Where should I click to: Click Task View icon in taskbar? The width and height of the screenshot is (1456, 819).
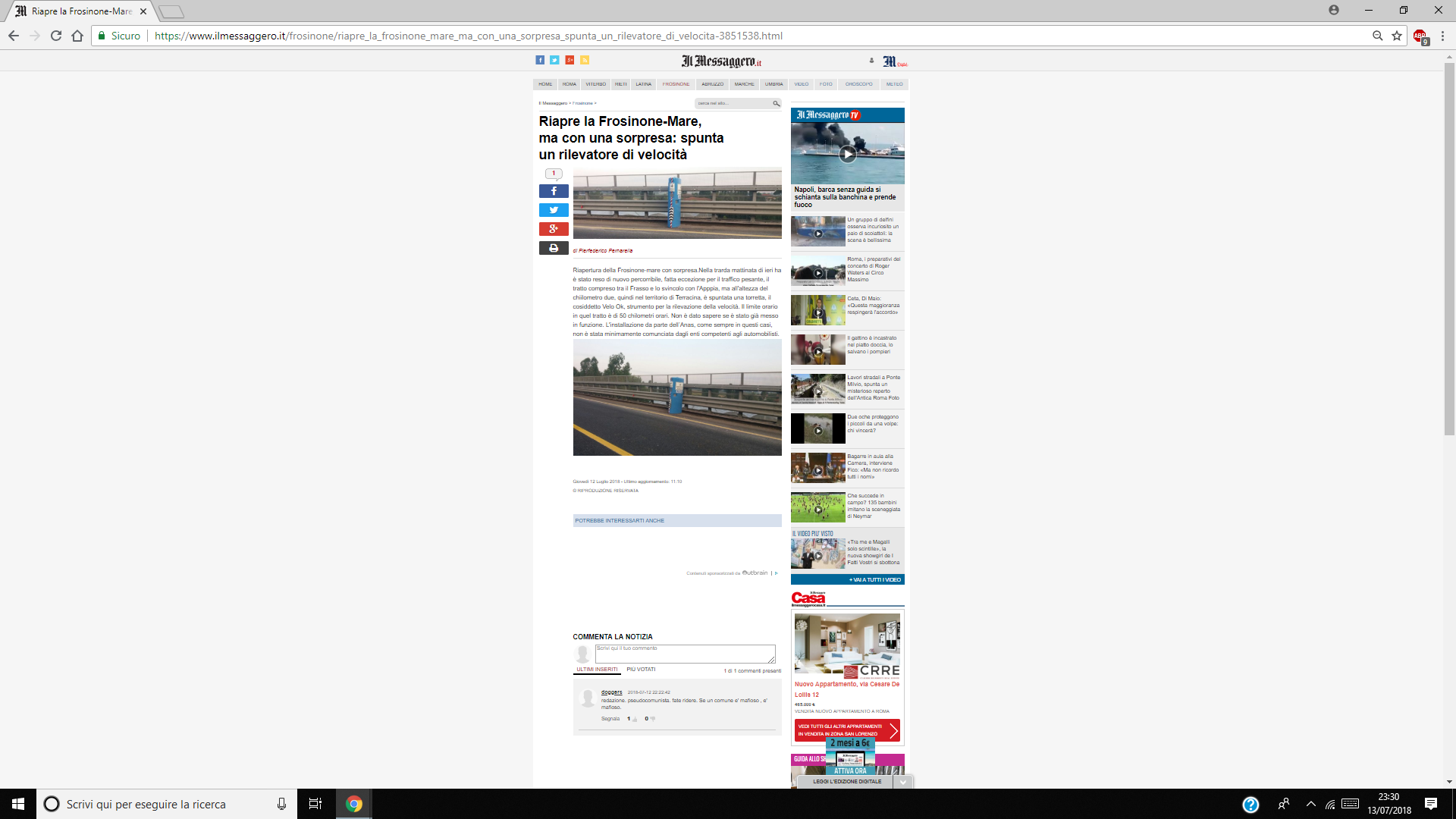[315, 804]
